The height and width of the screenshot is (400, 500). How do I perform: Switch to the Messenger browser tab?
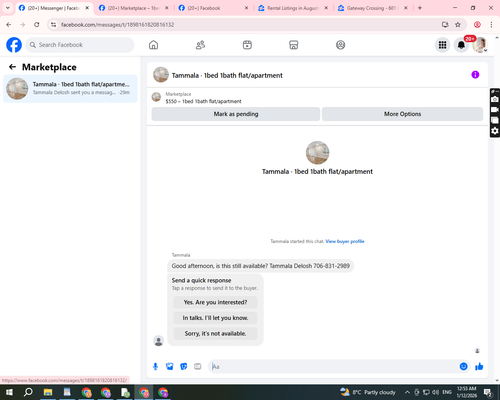click(53, 8)
